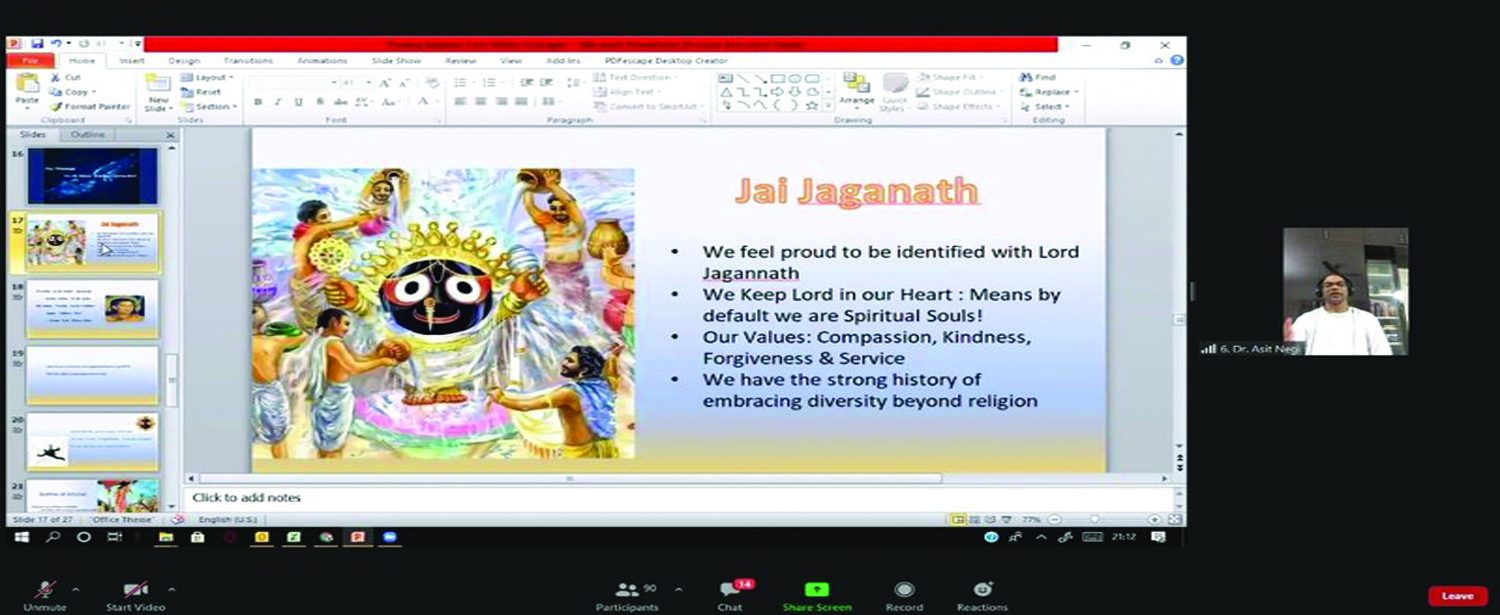The height and width of the screenshot is (615, 1500).
Task: Start Video in Zoom toolbar
Action: [x=135, y=592]
